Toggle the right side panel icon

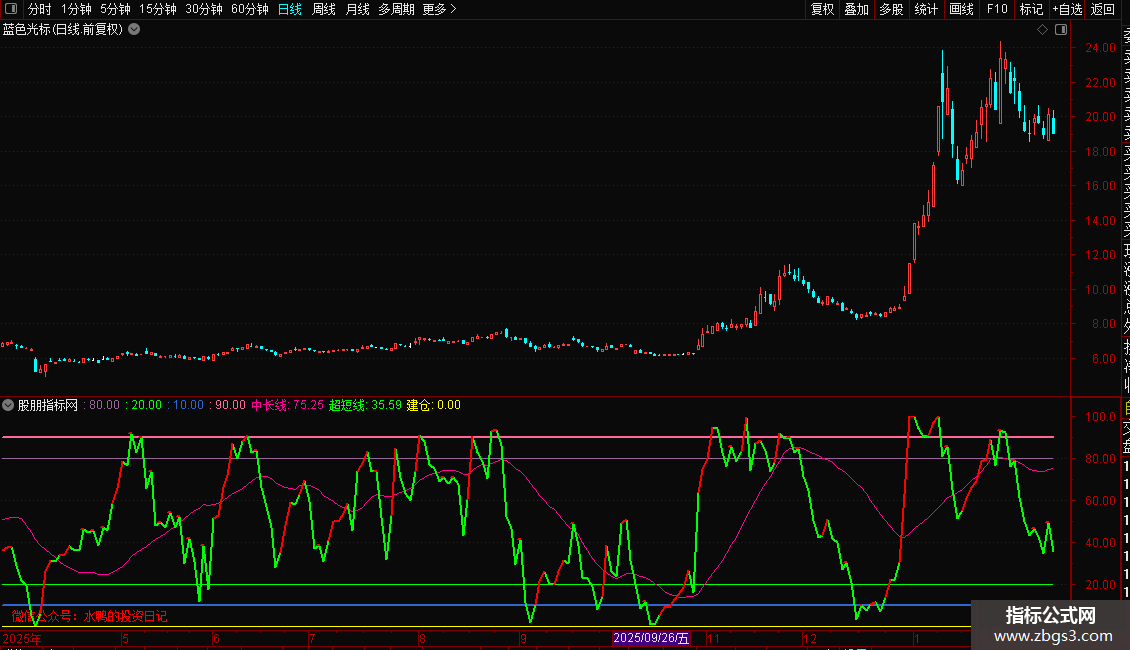pyautogui.click(x=1059, y=30)
